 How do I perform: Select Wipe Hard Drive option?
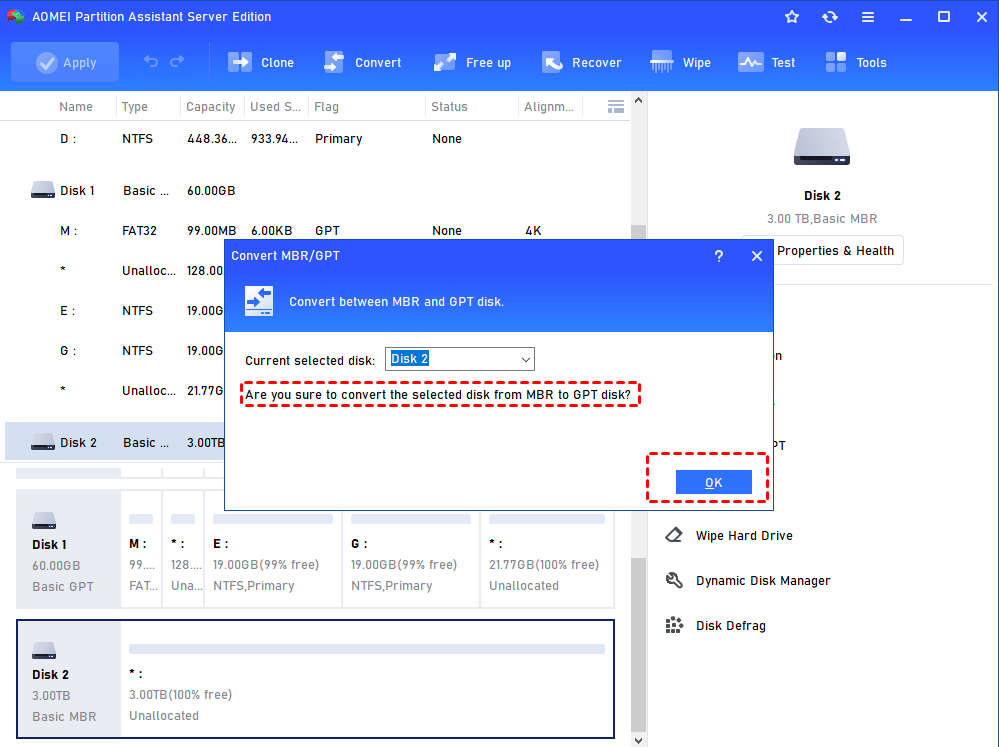tap(744, 536)
